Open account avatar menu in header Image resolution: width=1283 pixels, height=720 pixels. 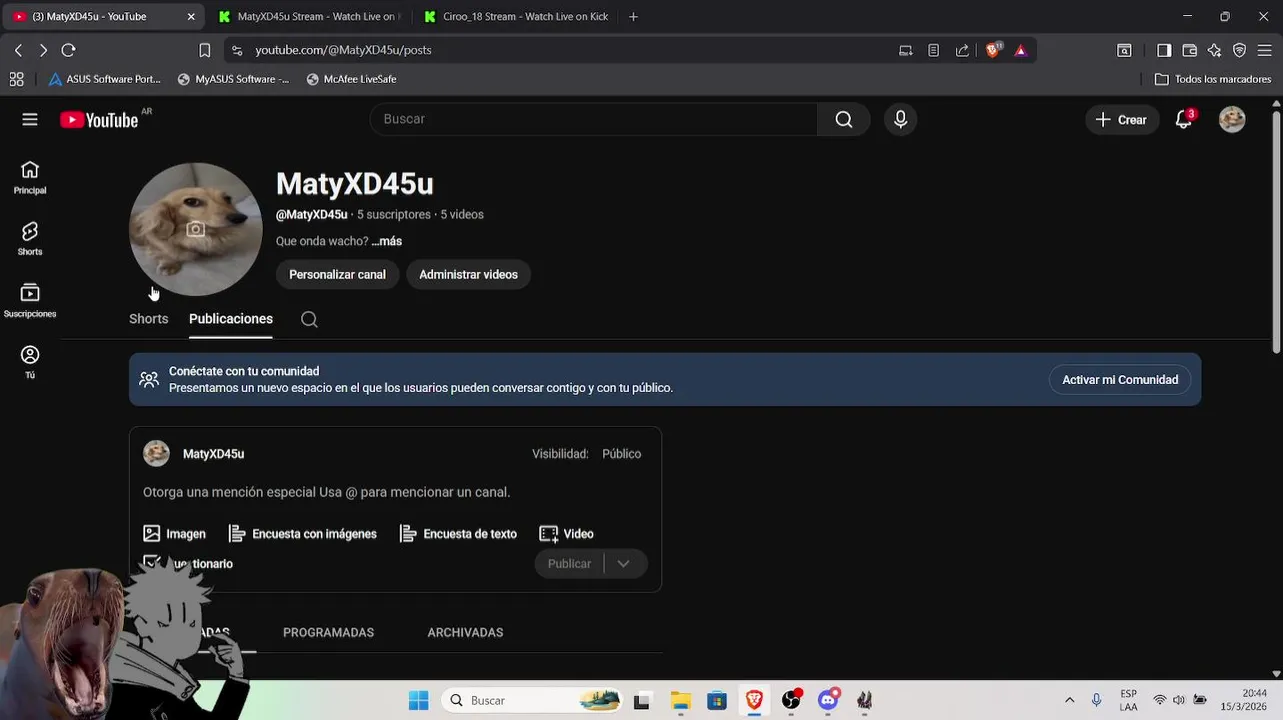[x=1232, y=120]
